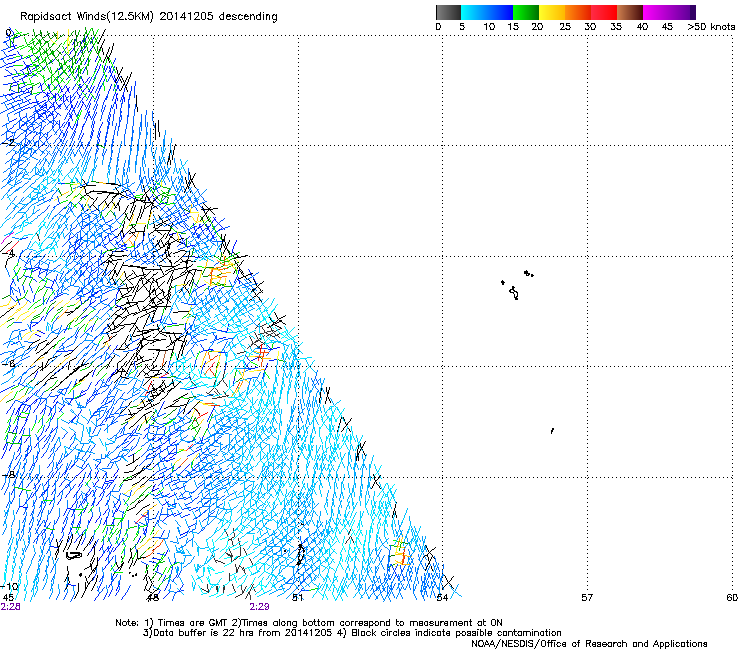This screenshot has height=650, width=740.
Task: Click the longitude axis label '48'
Action: click(x=153, y=598)
